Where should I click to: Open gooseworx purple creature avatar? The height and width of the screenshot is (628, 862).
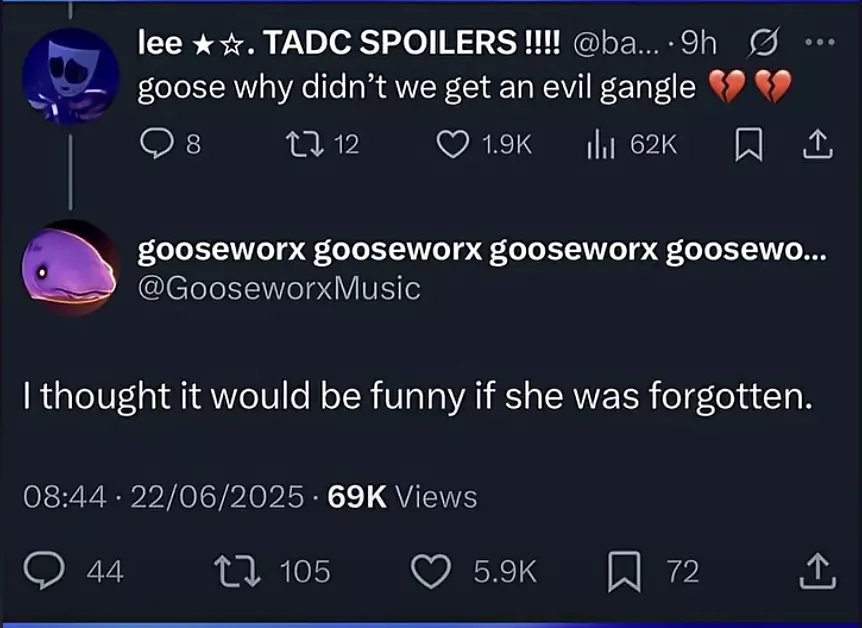[70, 268]
